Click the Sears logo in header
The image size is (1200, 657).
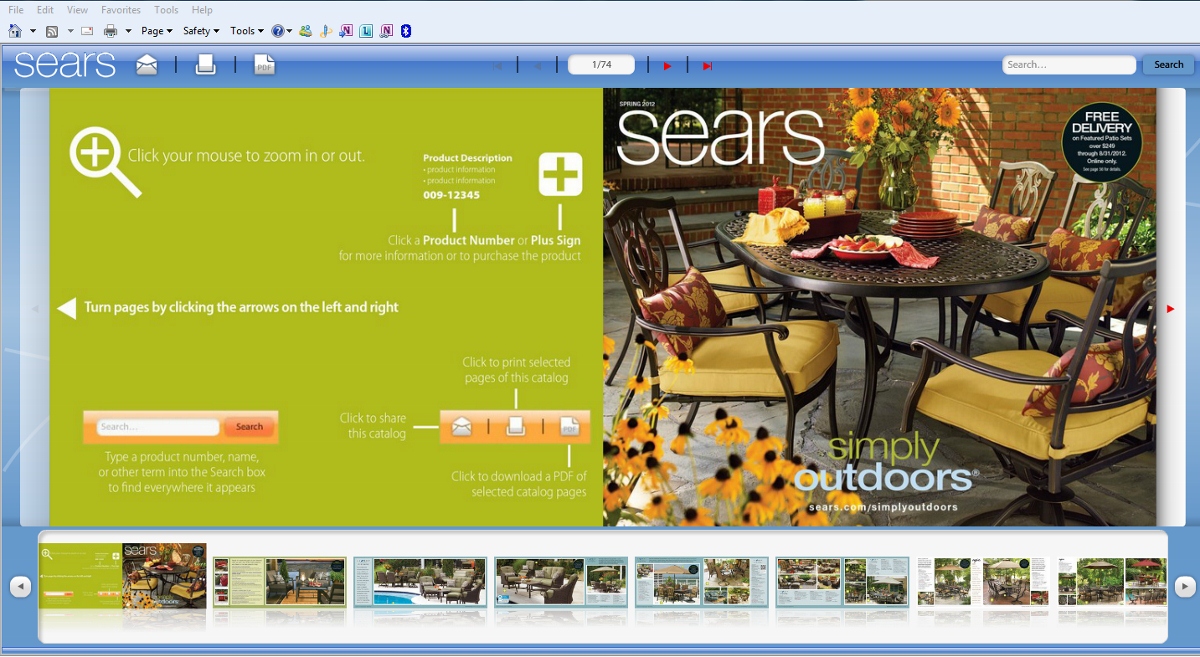click(65, 64)
